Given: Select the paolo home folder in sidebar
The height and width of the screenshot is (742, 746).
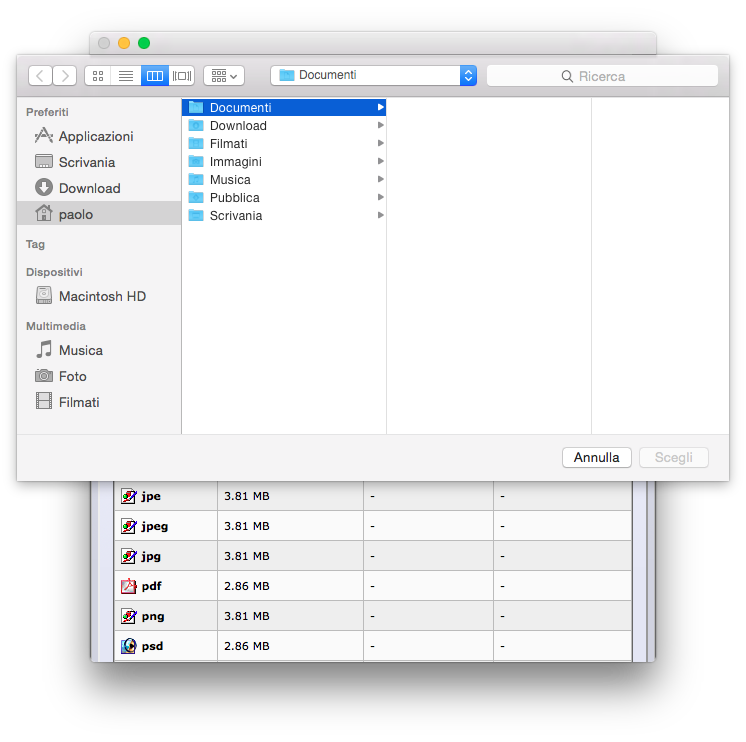Looking at the screenshot, I should click(98, 214).
